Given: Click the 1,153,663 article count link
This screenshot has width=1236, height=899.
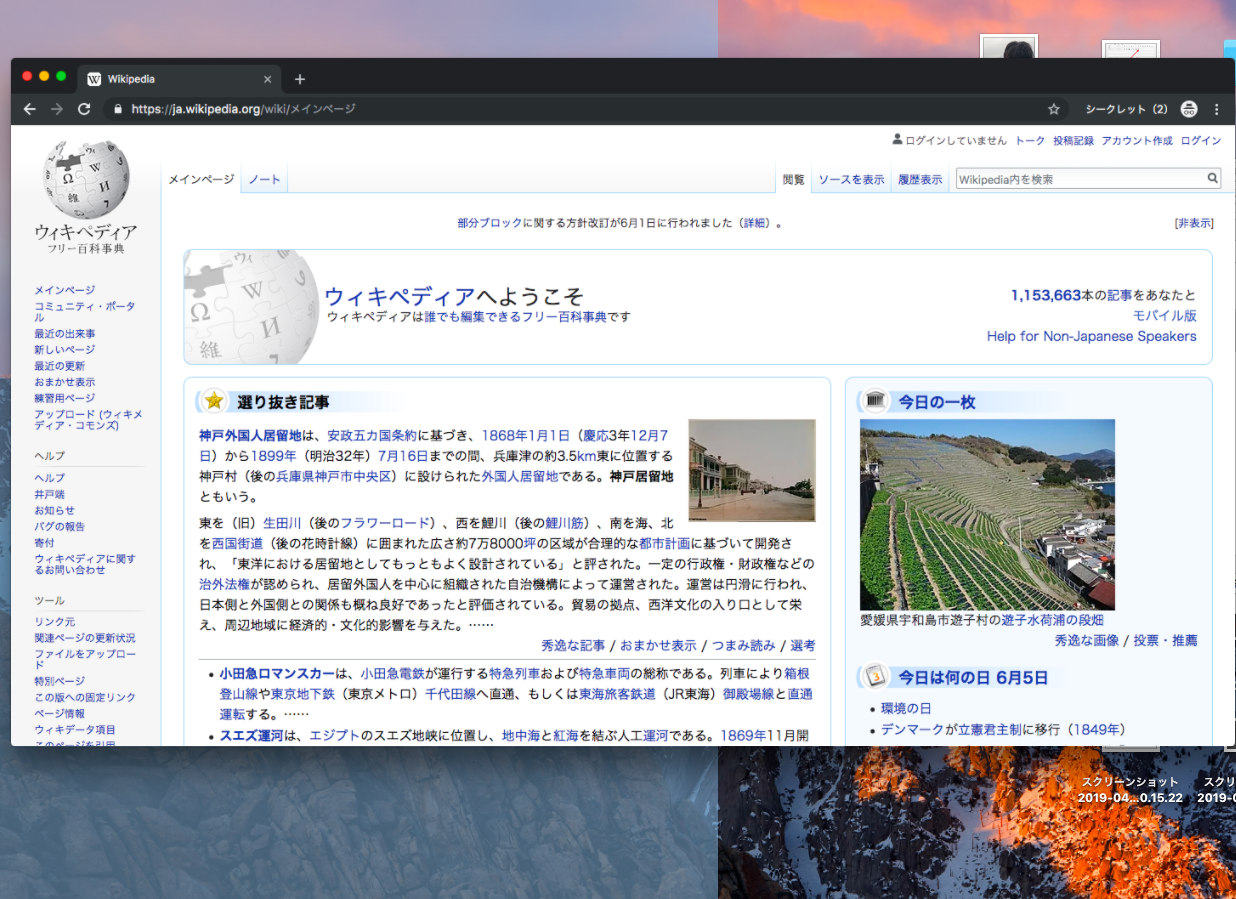Looking at the screenshot, I should point(1046,295).
